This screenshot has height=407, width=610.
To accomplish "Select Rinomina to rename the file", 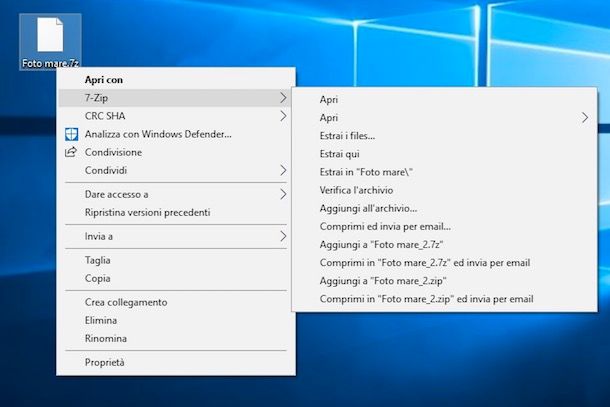I will [176, 339].
